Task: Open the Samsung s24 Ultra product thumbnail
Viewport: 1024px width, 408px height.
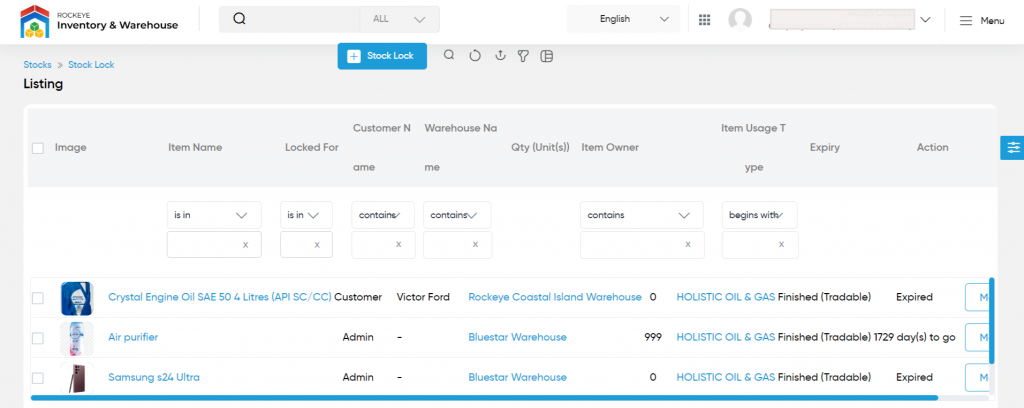Action: pyautogui.click(x=77, y=378)
